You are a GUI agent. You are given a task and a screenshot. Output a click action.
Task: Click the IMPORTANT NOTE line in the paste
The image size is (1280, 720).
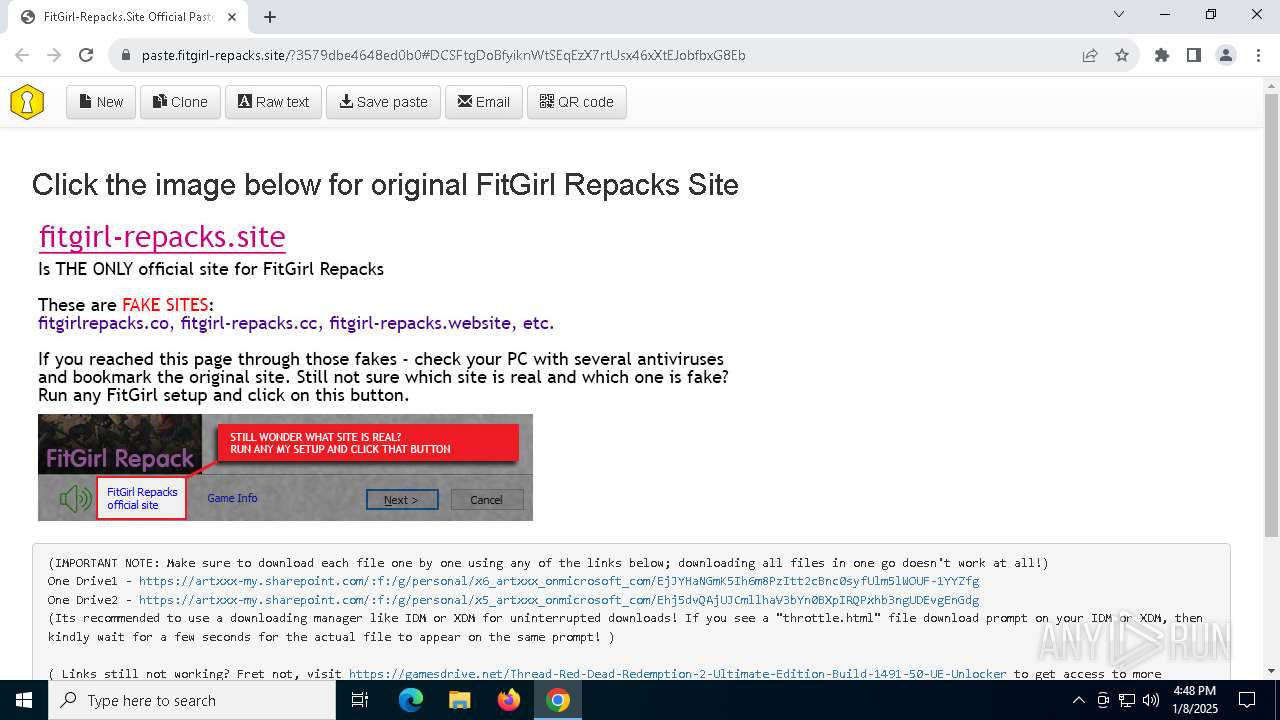coord(548,563)
